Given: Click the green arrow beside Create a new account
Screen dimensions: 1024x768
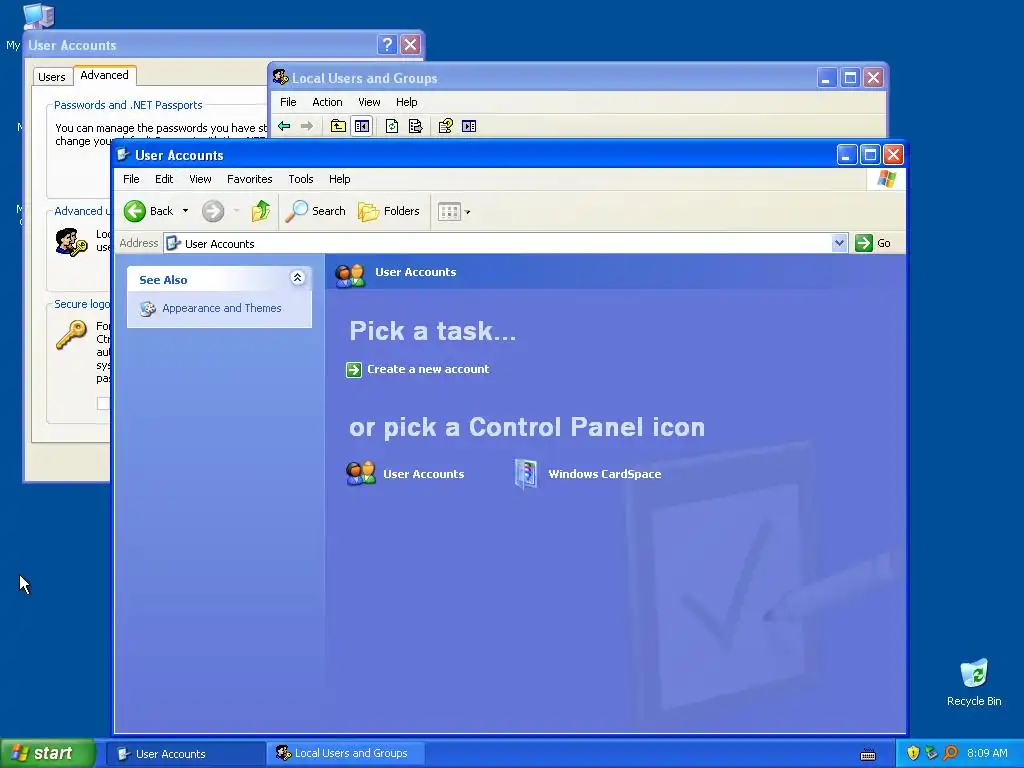Looking at the screenshot, I should coord(354,370).
